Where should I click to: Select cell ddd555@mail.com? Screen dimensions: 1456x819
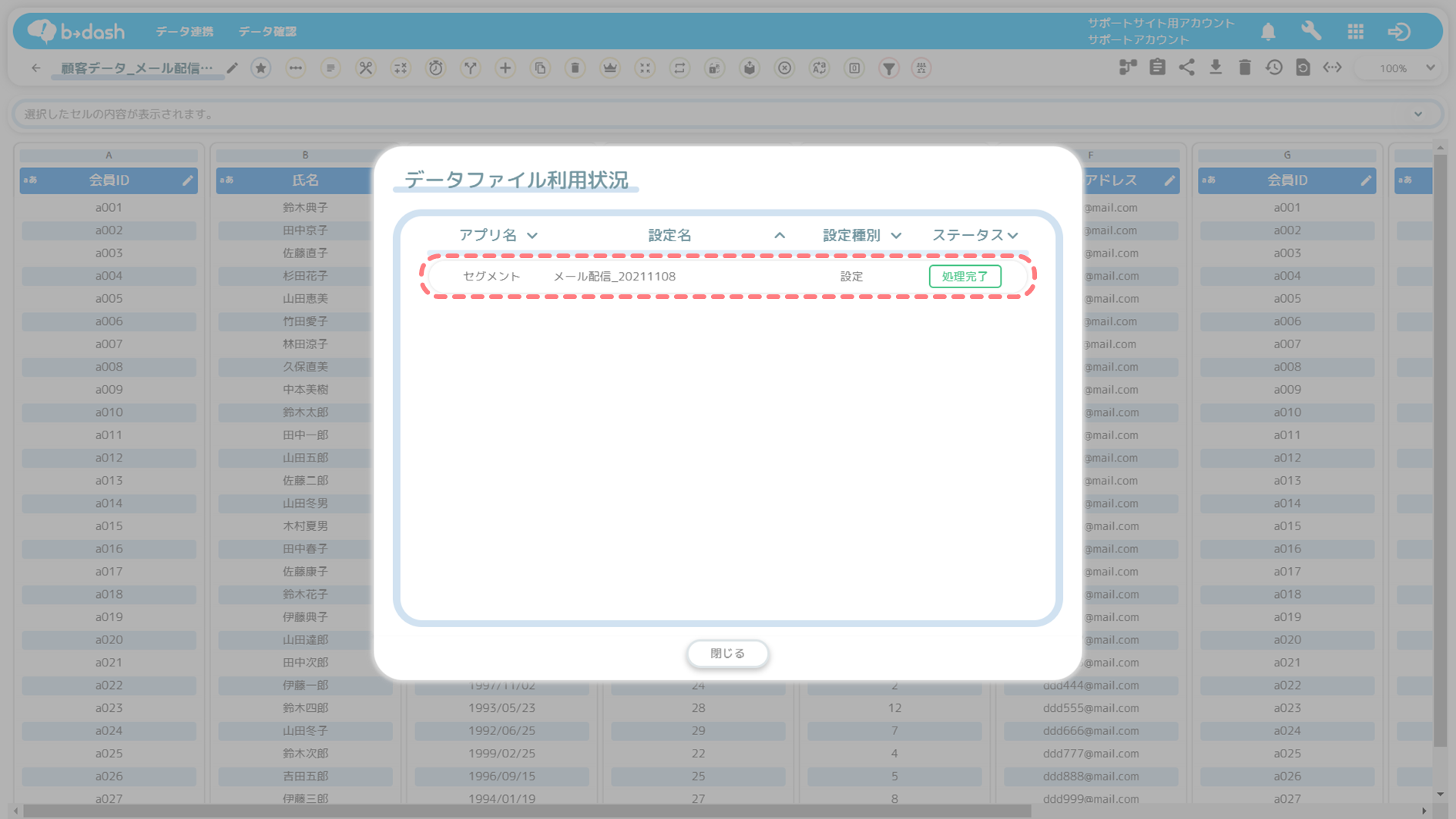(1091, 708)
